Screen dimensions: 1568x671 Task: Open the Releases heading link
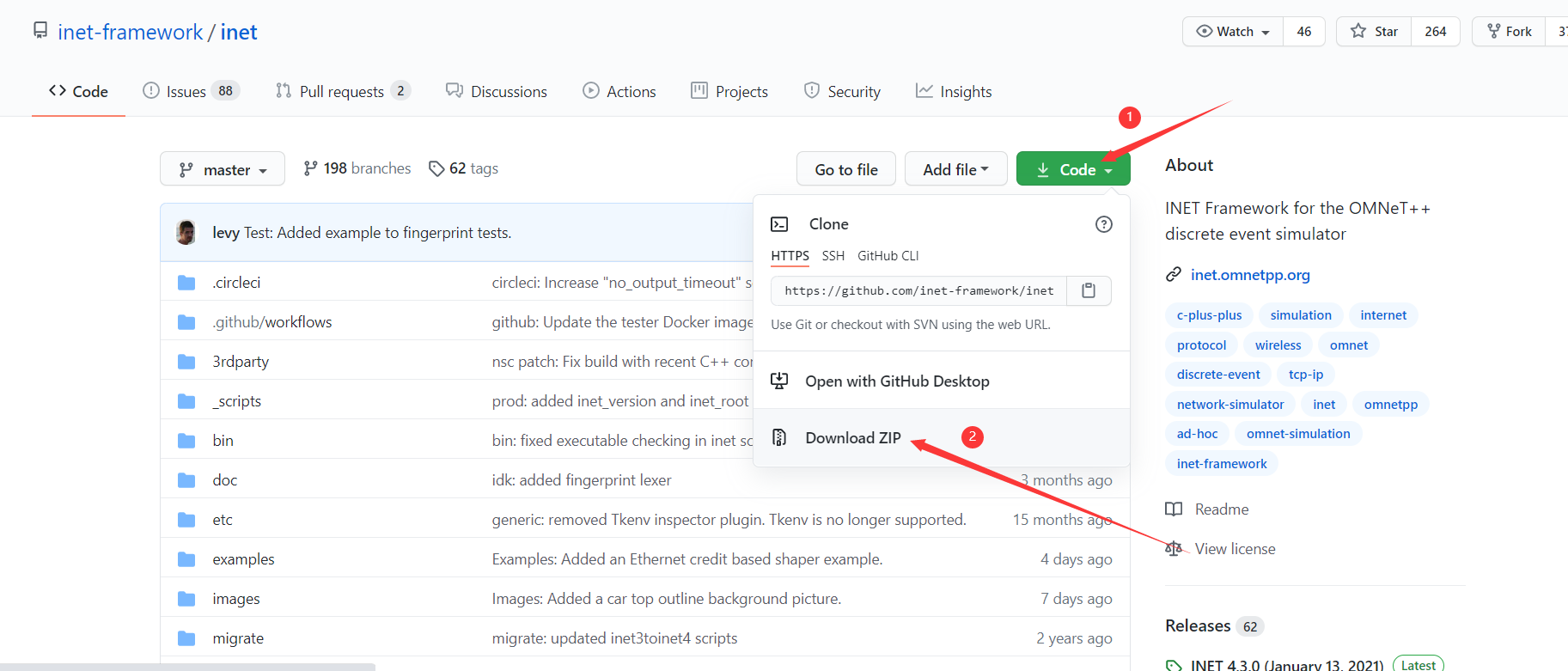point(1198,625)
